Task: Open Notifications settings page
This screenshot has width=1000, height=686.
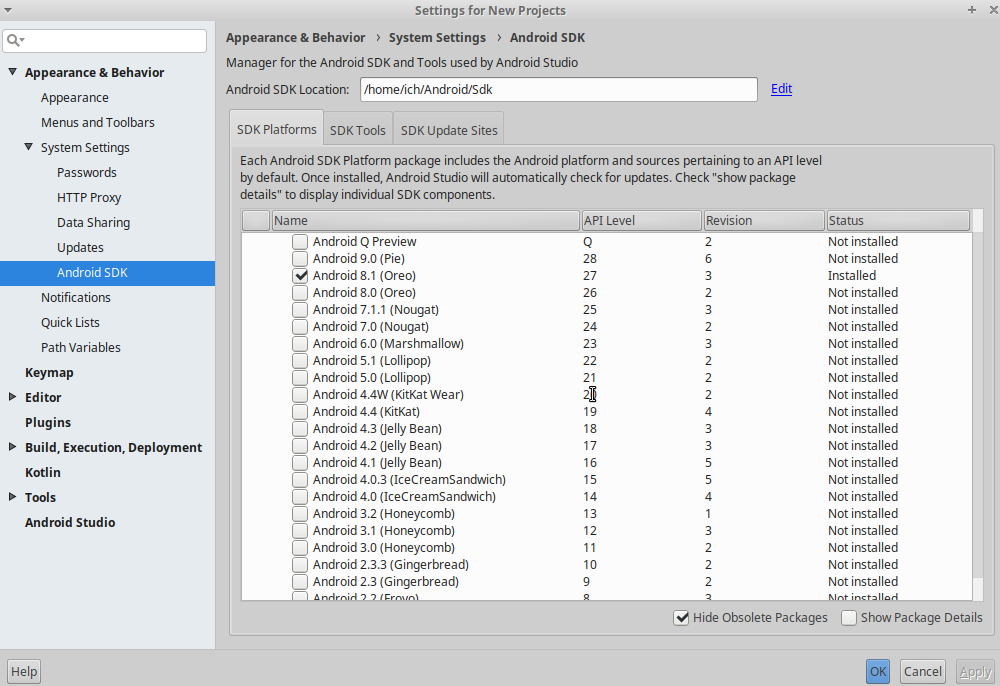Action: point(75,297)
